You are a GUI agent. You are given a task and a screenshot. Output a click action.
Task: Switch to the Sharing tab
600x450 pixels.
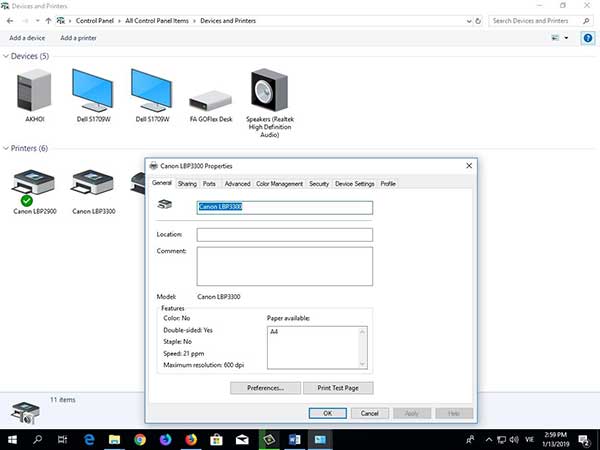point(187,184)
